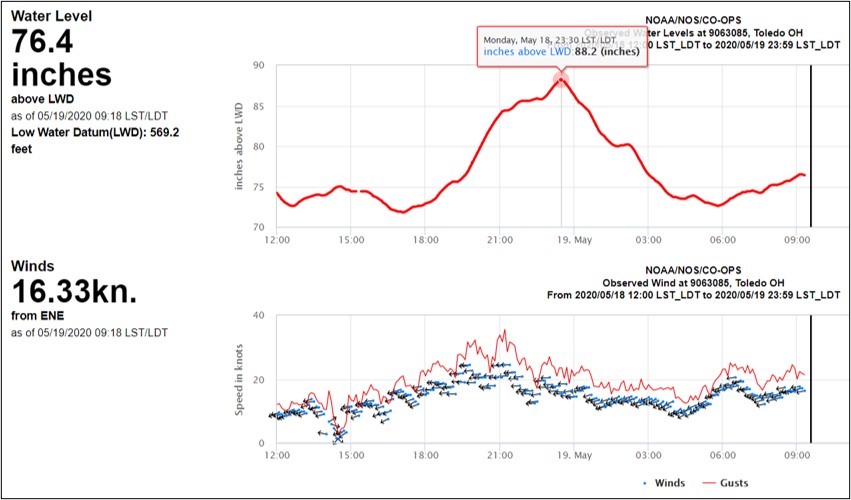Image resolution: width=851 pixels, height=500 pixels.
Task: Click the 76.4 water level value
Action: [42, 41]
